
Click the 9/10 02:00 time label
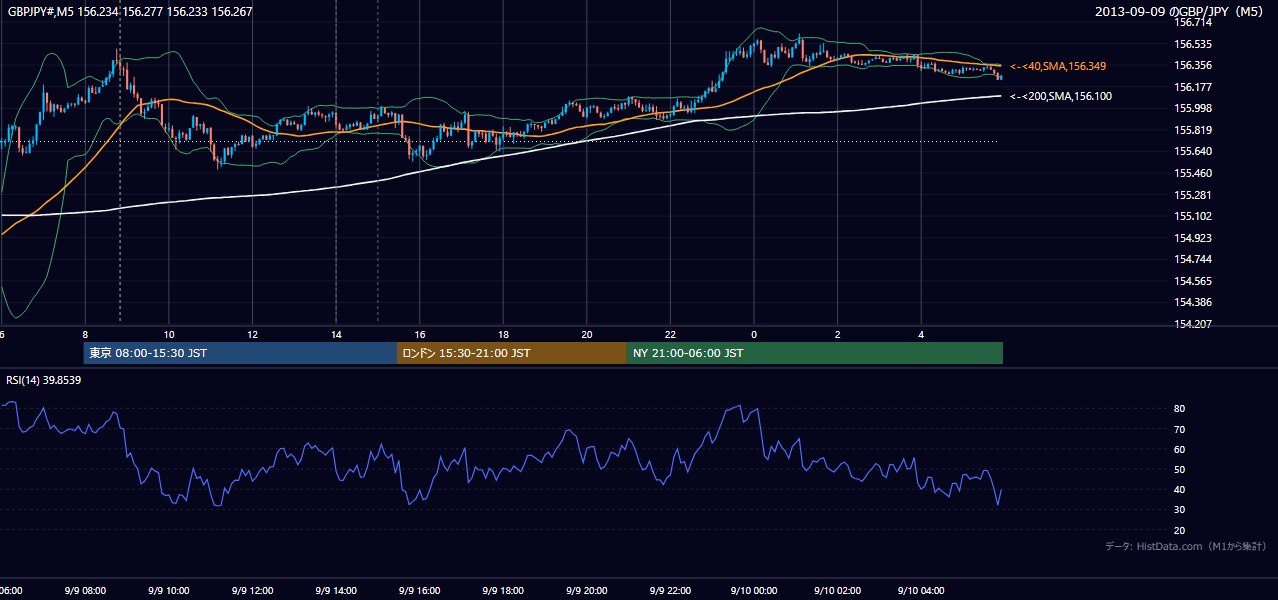[837, 591]
